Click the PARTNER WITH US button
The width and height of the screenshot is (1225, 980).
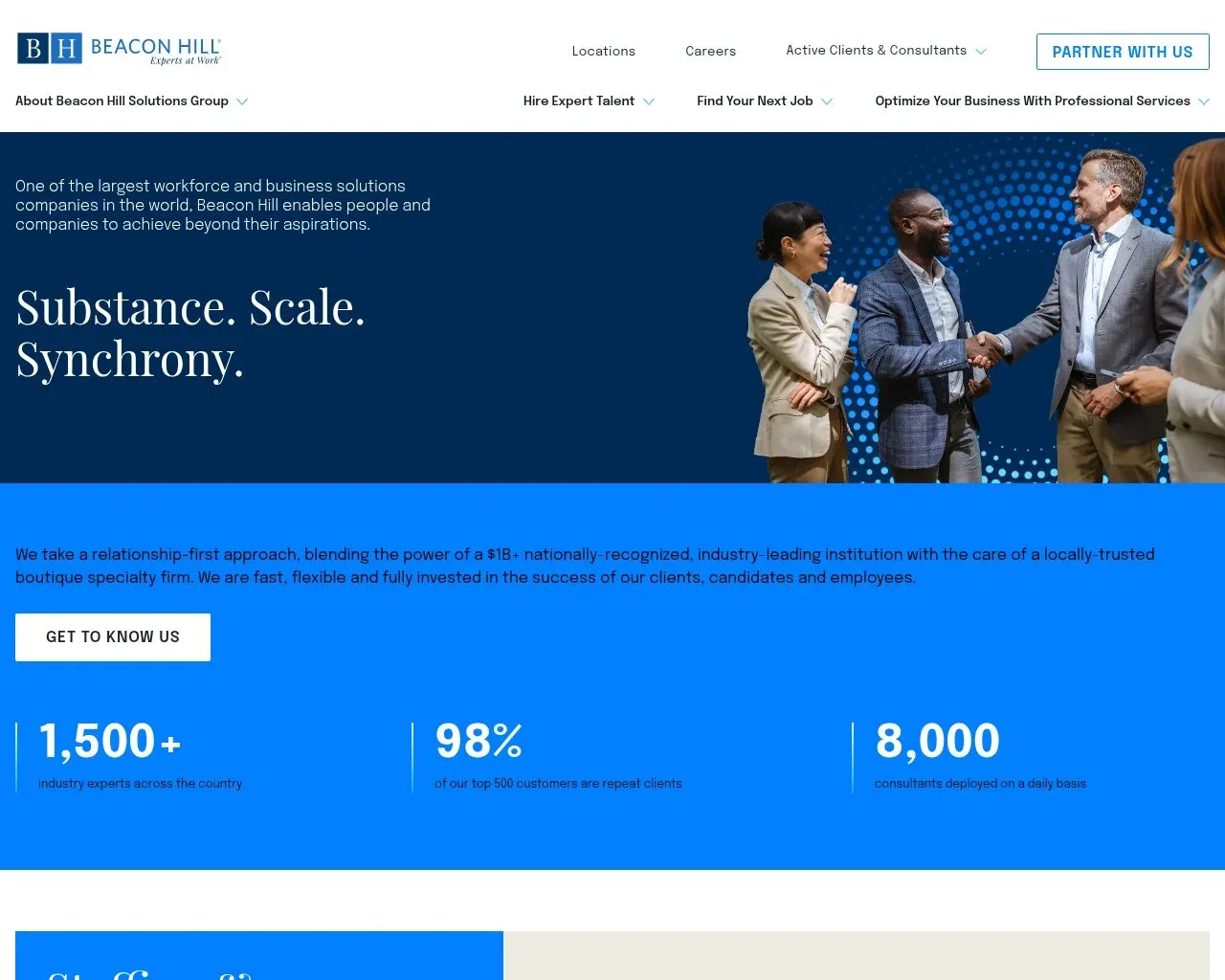1122,52
